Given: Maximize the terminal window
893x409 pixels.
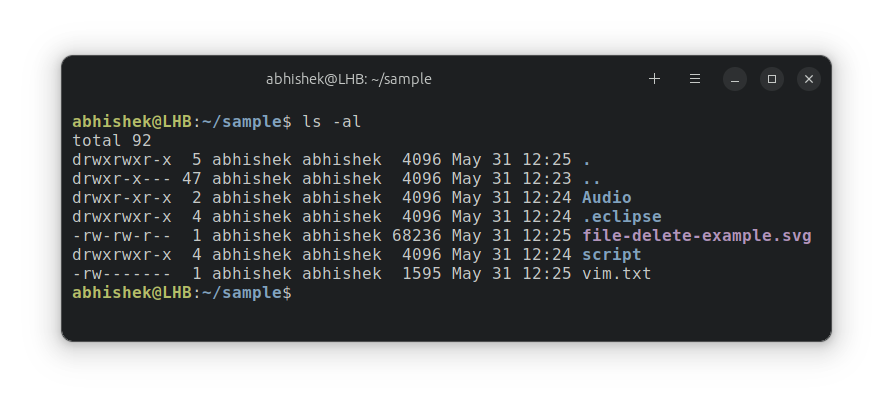Looking at the screenshot, I should [772, 79].
